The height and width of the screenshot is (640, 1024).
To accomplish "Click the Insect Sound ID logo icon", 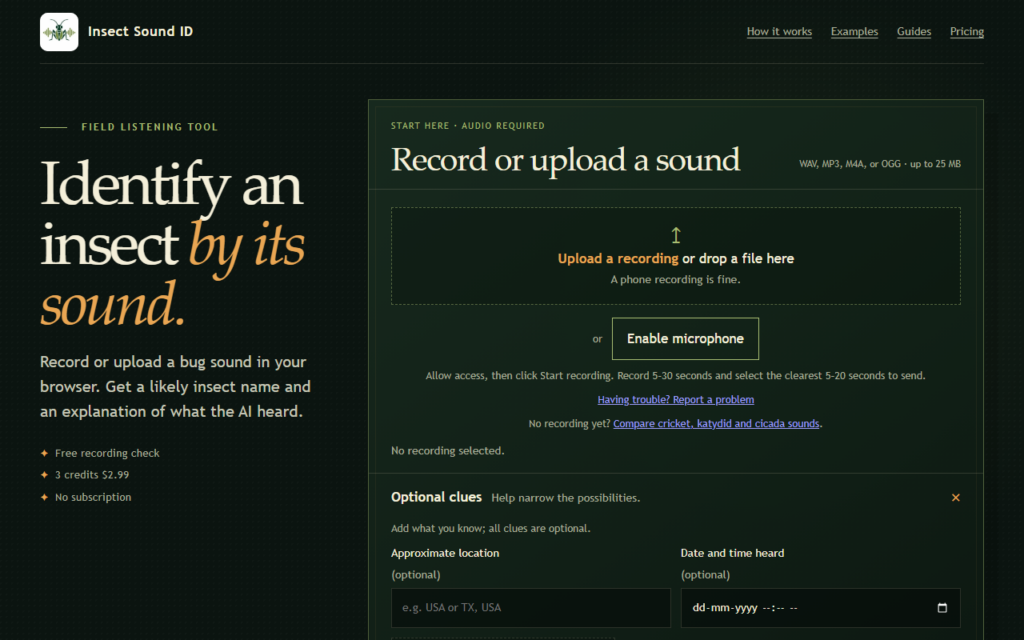I will click(x=59, y=31).
